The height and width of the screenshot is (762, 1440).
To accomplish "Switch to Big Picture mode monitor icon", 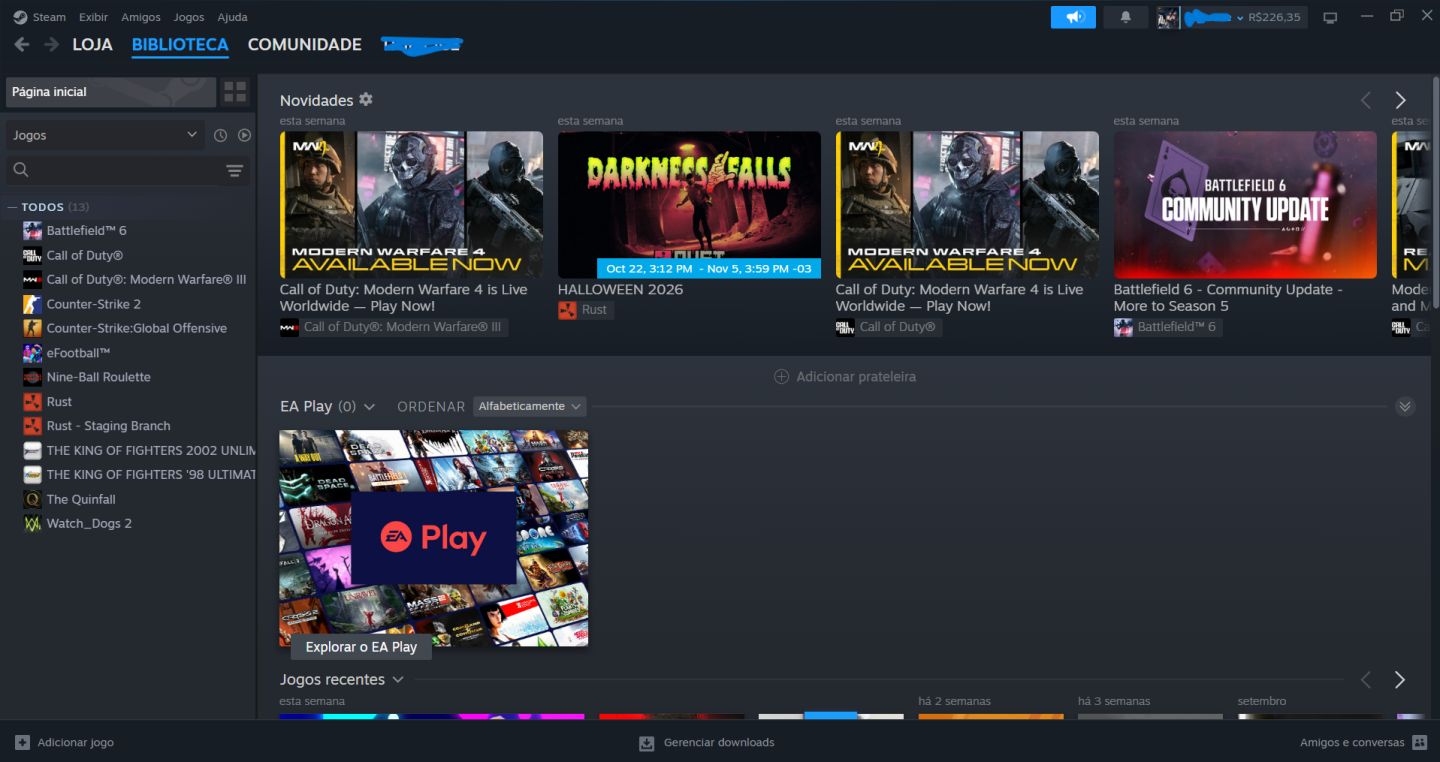I will pos(1330,17).
